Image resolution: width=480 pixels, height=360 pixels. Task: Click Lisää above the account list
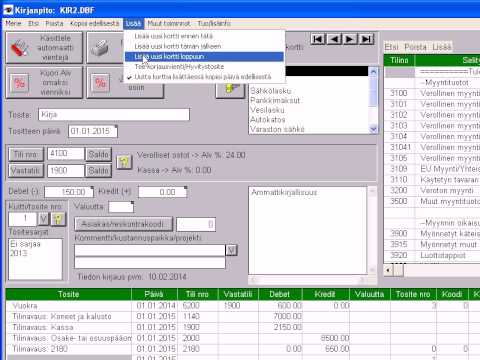442,47
